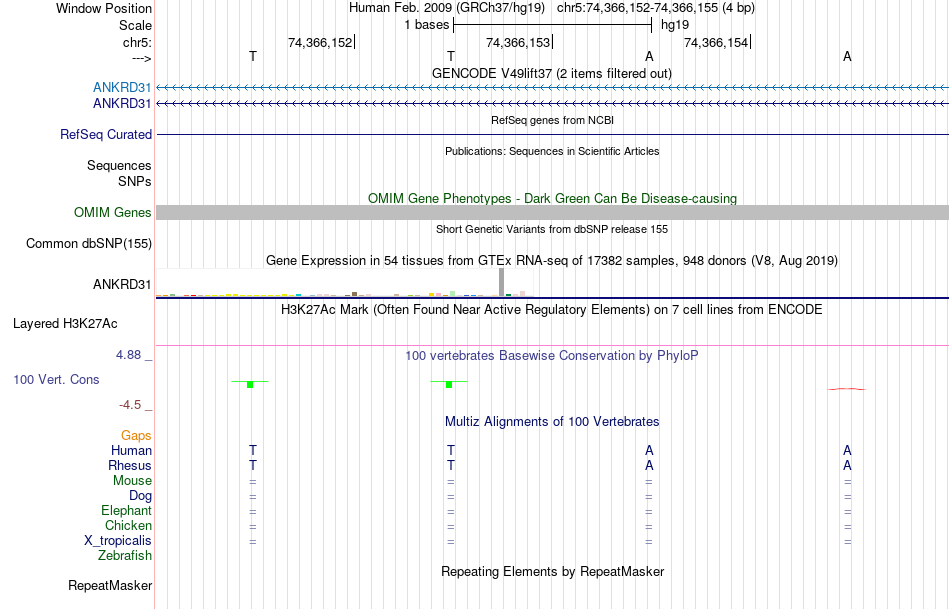Click Short Genetic Variants dbSNP title
The width and height of the screenshot is (950, 609).
(x=552, y=229)
